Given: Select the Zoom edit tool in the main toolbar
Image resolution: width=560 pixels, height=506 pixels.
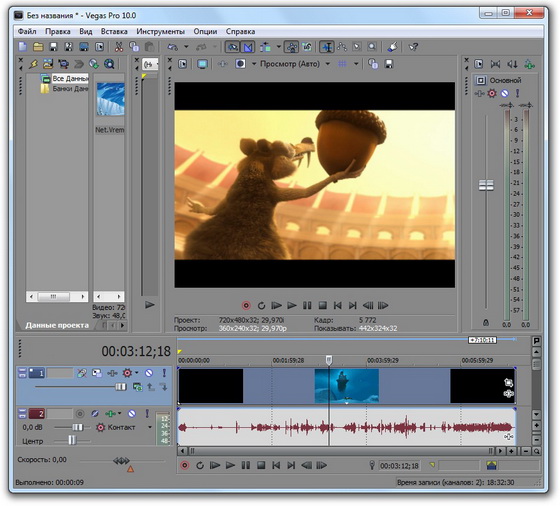Looking at the screenshot, I should coord(372,47).
